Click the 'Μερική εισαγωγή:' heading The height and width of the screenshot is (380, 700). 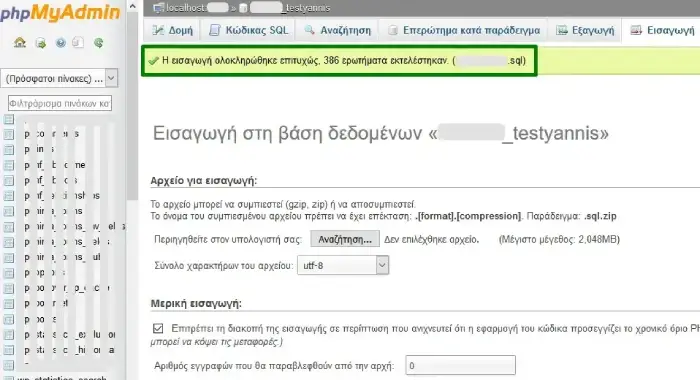pyautogui.click(x=196, y=304)
